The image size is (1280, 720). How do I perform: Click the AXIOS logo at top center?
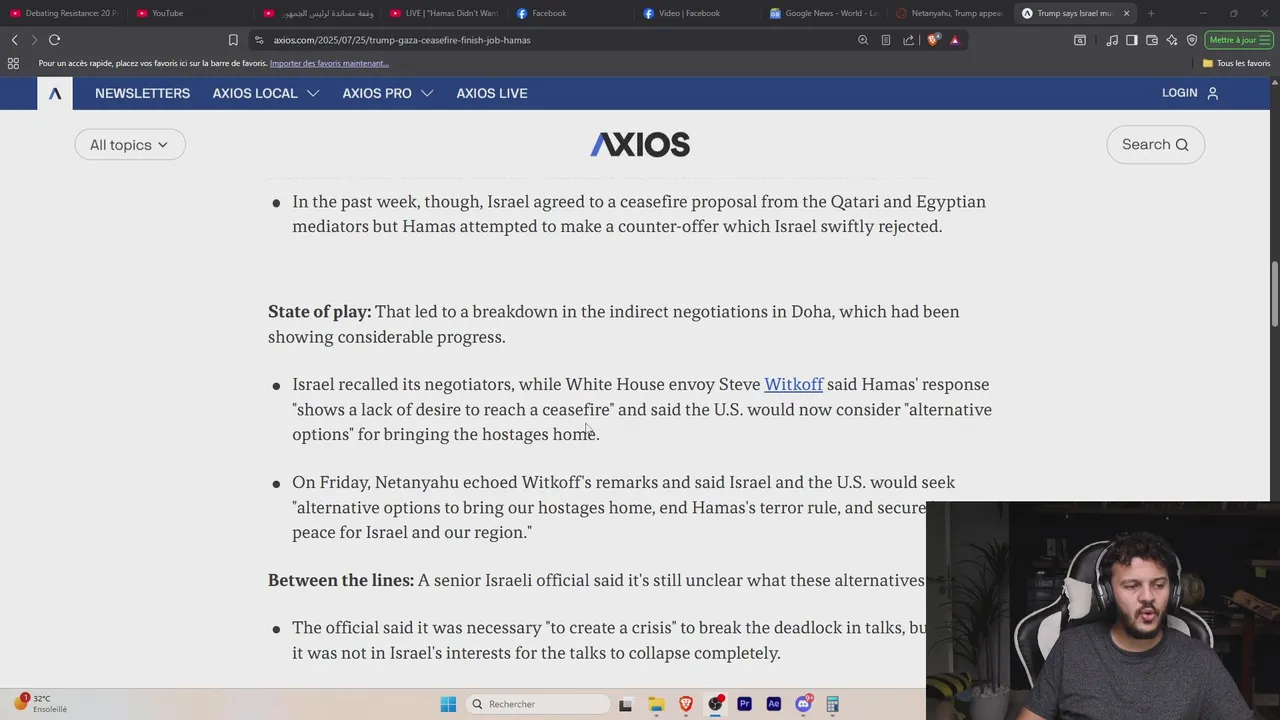point(640,145)
